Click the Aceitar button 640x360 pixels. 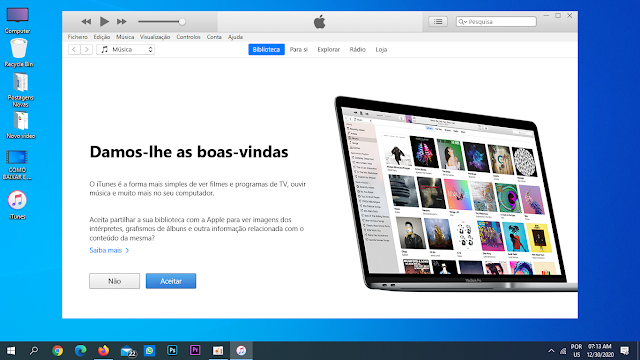(x=171, y=281)
